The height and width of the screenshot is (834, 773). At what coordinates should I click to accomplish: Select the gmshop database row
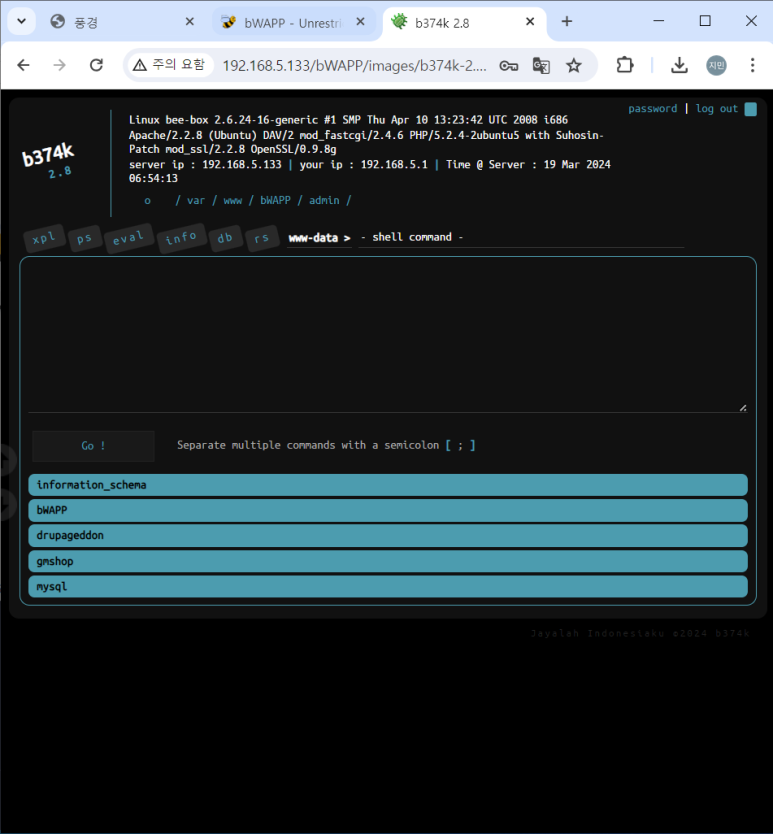(388, 561)
